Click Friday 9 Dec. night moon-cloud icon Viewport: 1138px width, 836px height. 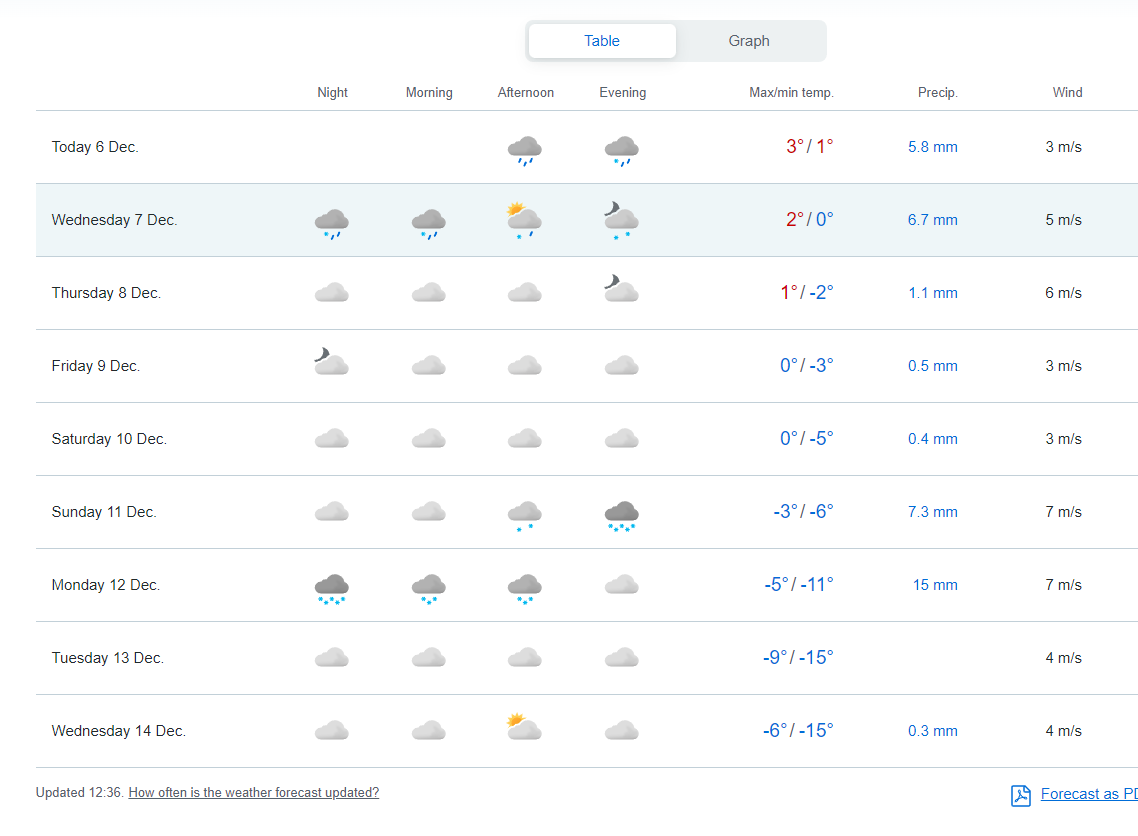331,363
